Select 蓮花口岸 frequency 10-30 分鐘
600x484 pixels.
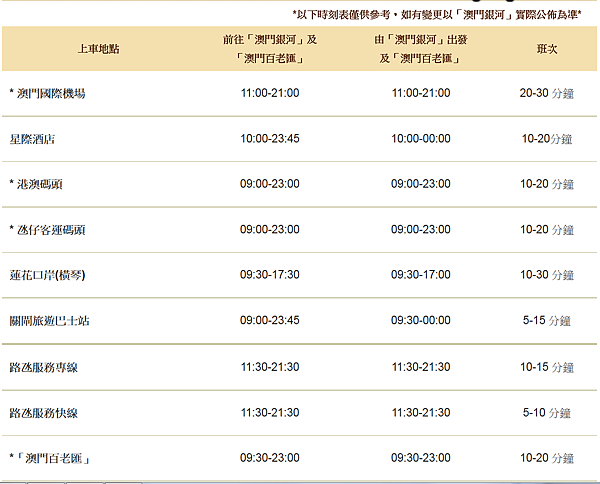pyautogui.click(x=547, y=275)
